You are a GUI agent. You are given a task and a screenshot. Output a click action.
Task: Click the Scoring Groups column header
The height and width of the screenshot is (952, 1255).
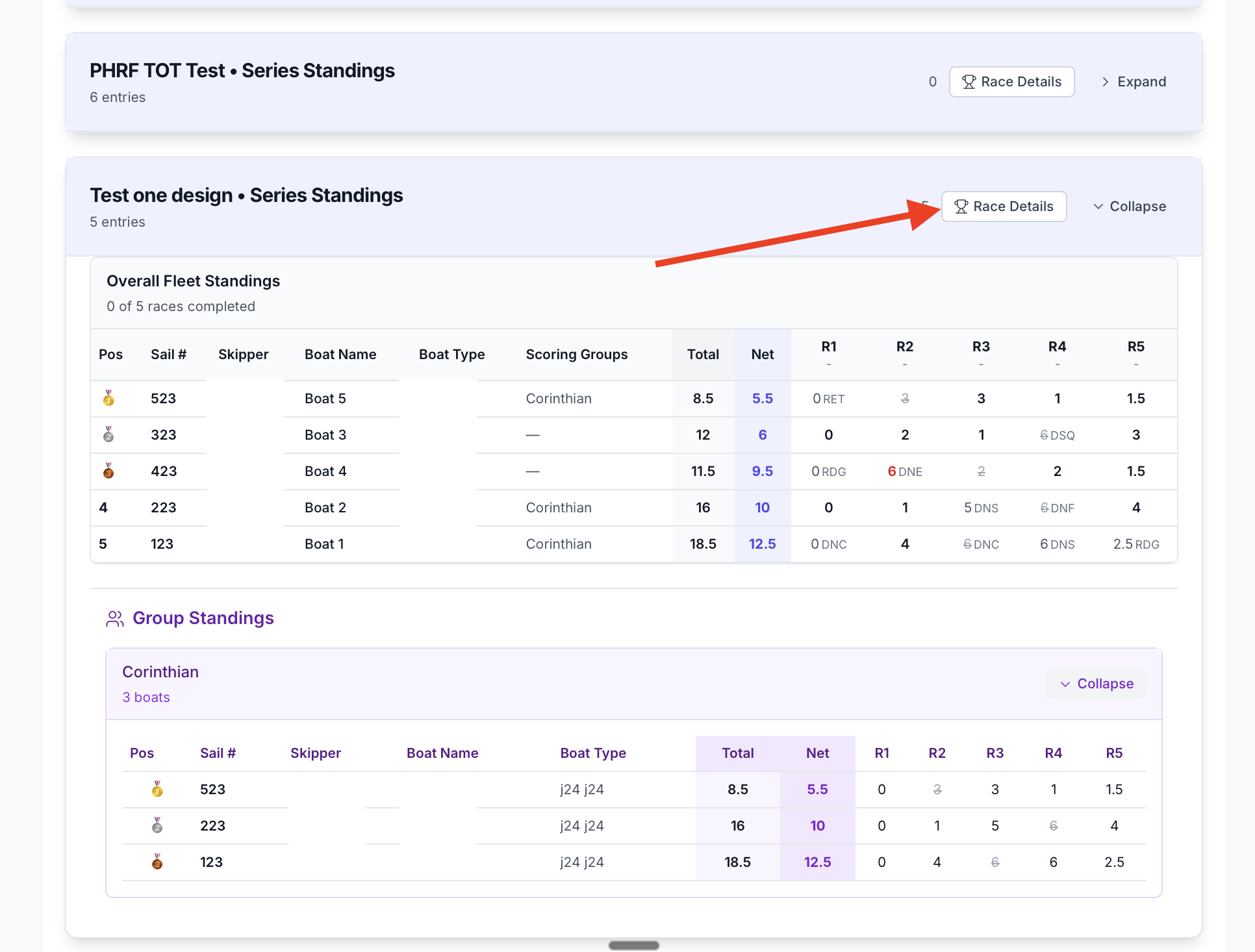click(x=576, y=355)
